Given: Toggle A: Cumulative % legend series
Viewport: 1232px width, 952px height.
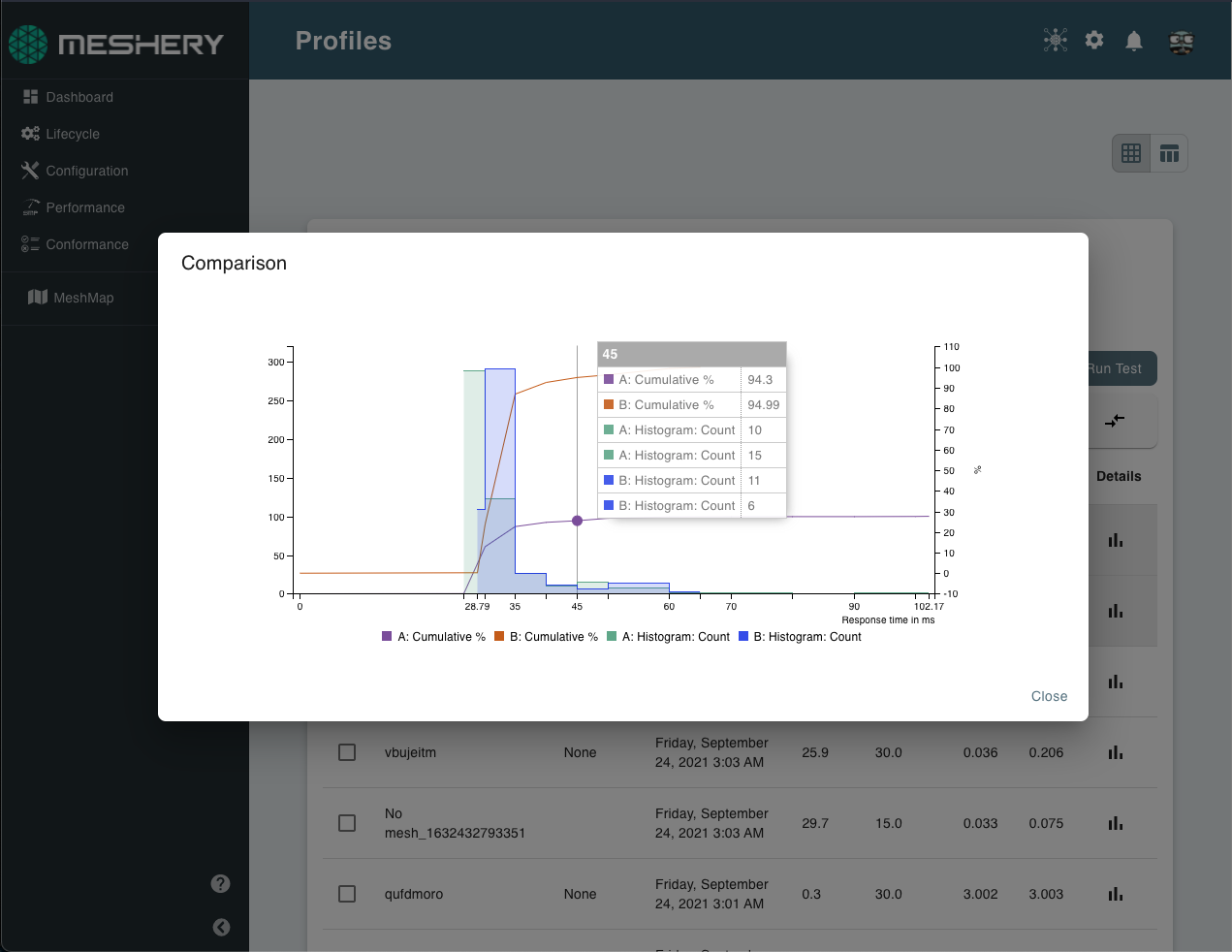Looking at the screenshot, I should [x=433, y=637].
